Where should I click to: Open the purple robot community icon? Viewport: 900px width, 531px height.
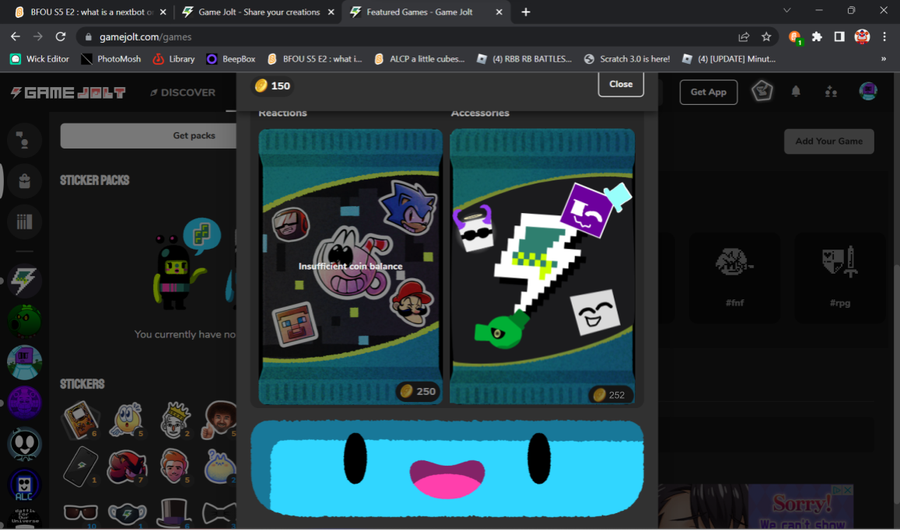pos(24,362)
